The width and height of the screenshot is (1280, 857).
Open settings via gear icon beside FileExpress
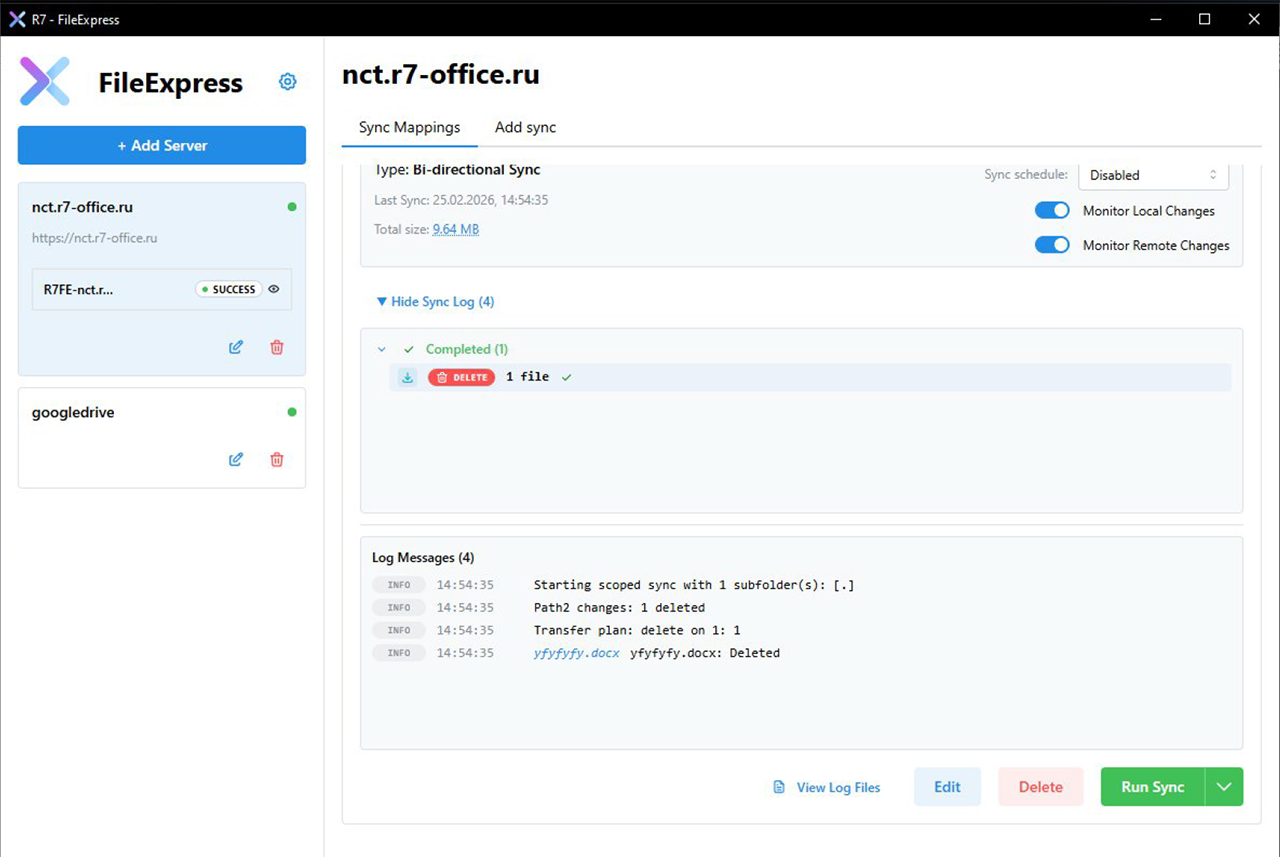[x=288, y=82]
